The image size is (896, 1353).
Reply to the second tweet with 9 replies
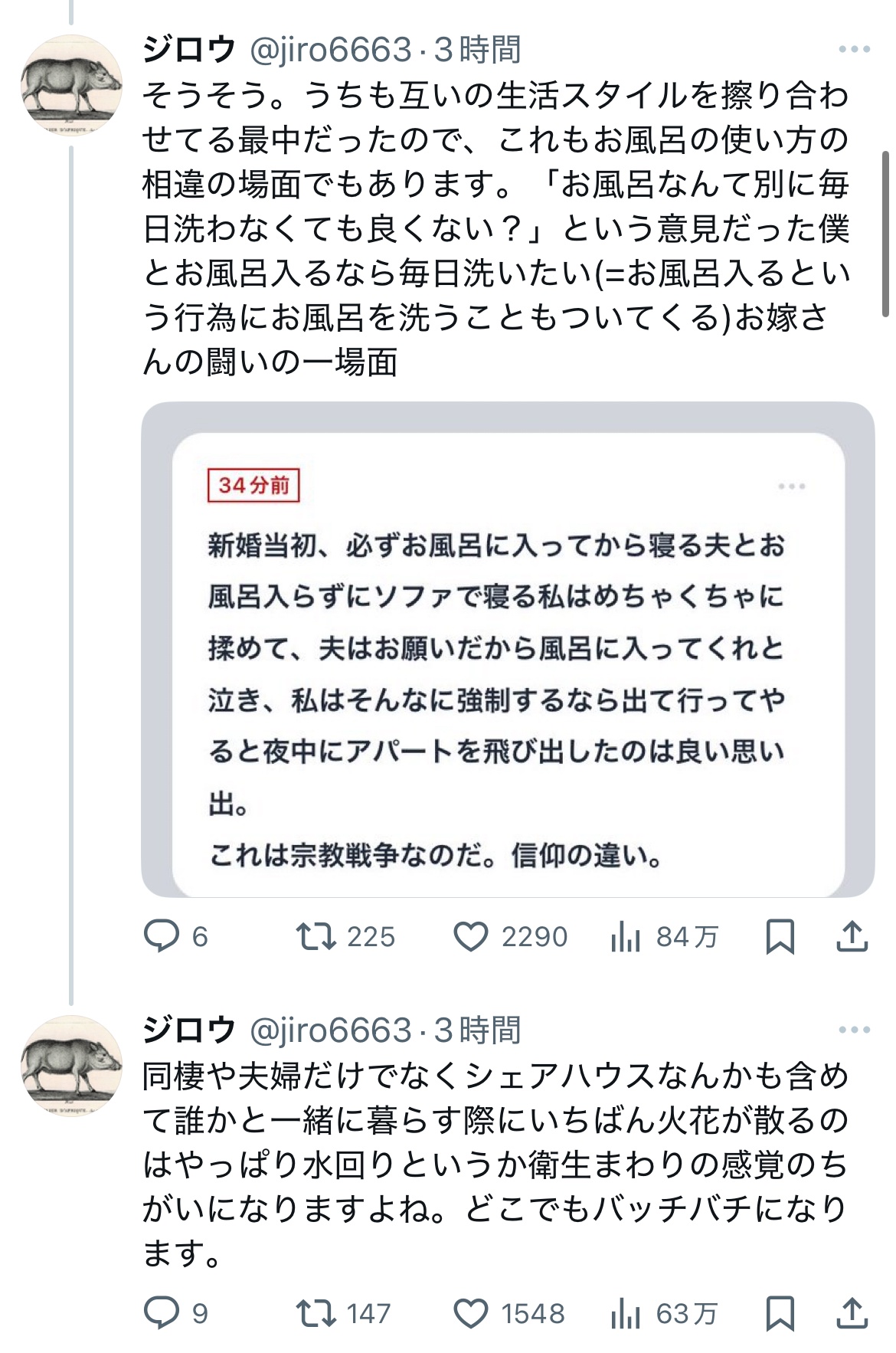click(x=162, y=1313)
